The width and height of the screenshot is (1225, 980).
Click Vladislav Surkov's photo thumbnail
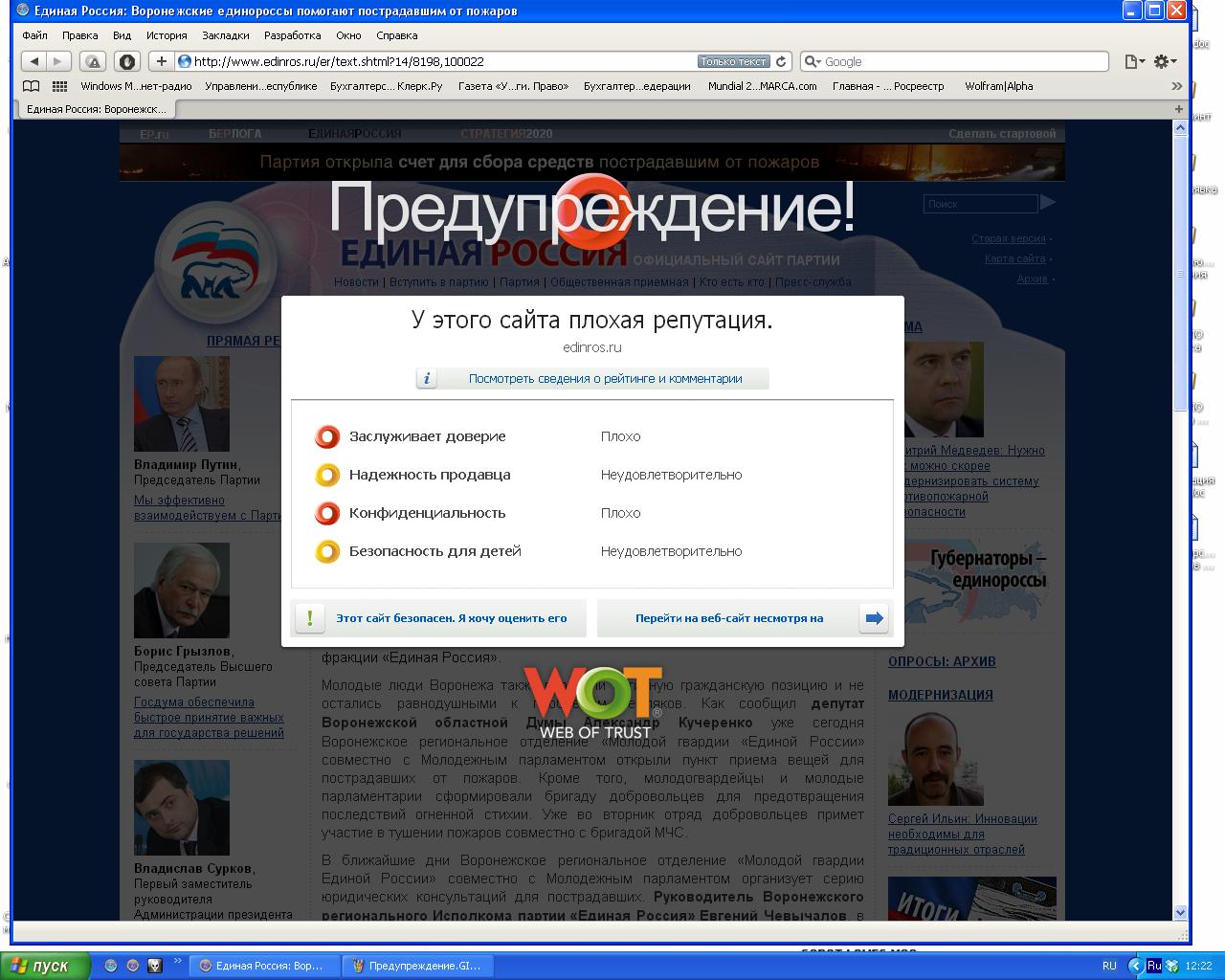point(182,808)
